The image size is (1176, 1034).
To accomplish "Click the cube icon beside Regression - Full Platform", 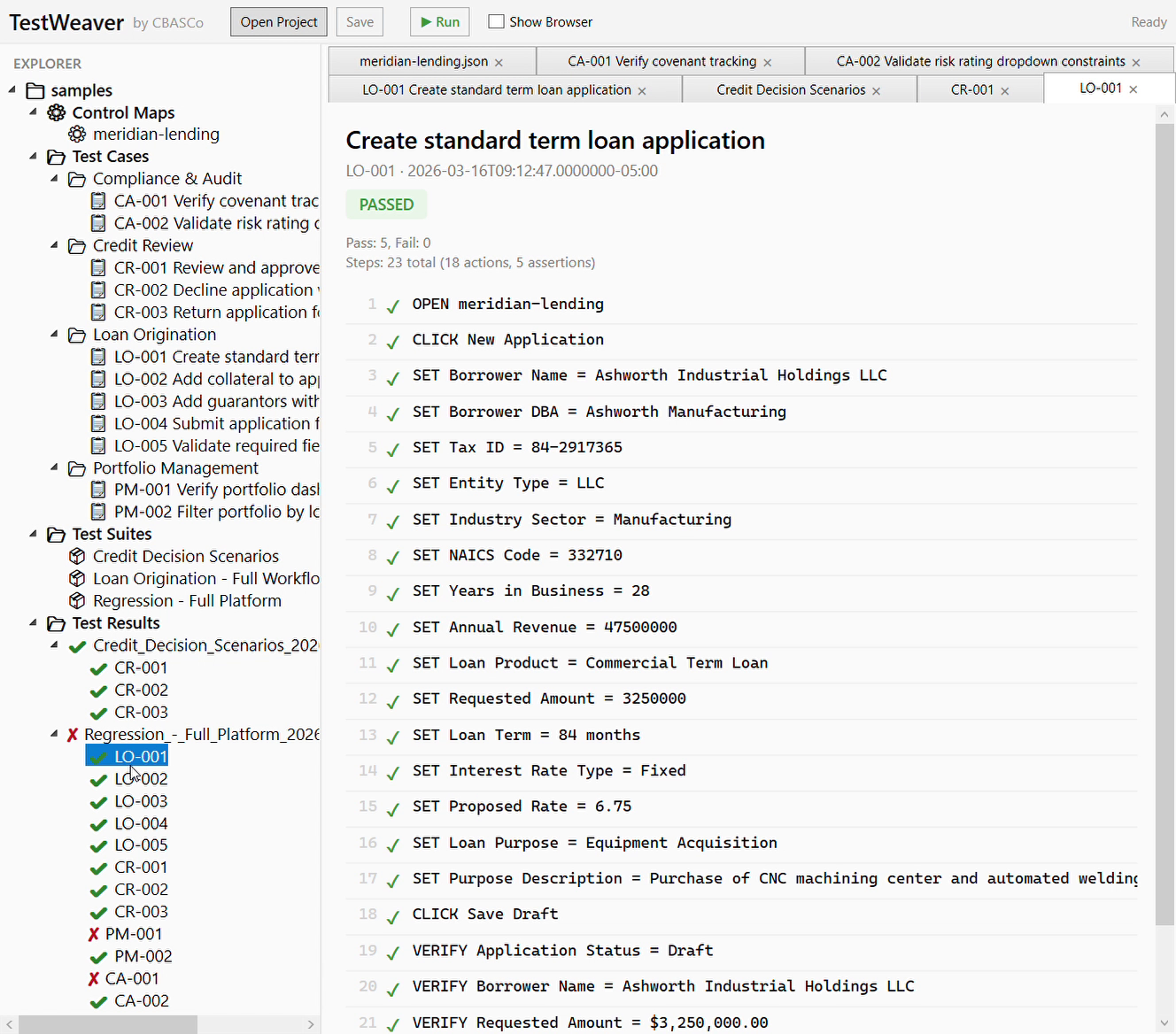I will [77, 600].
